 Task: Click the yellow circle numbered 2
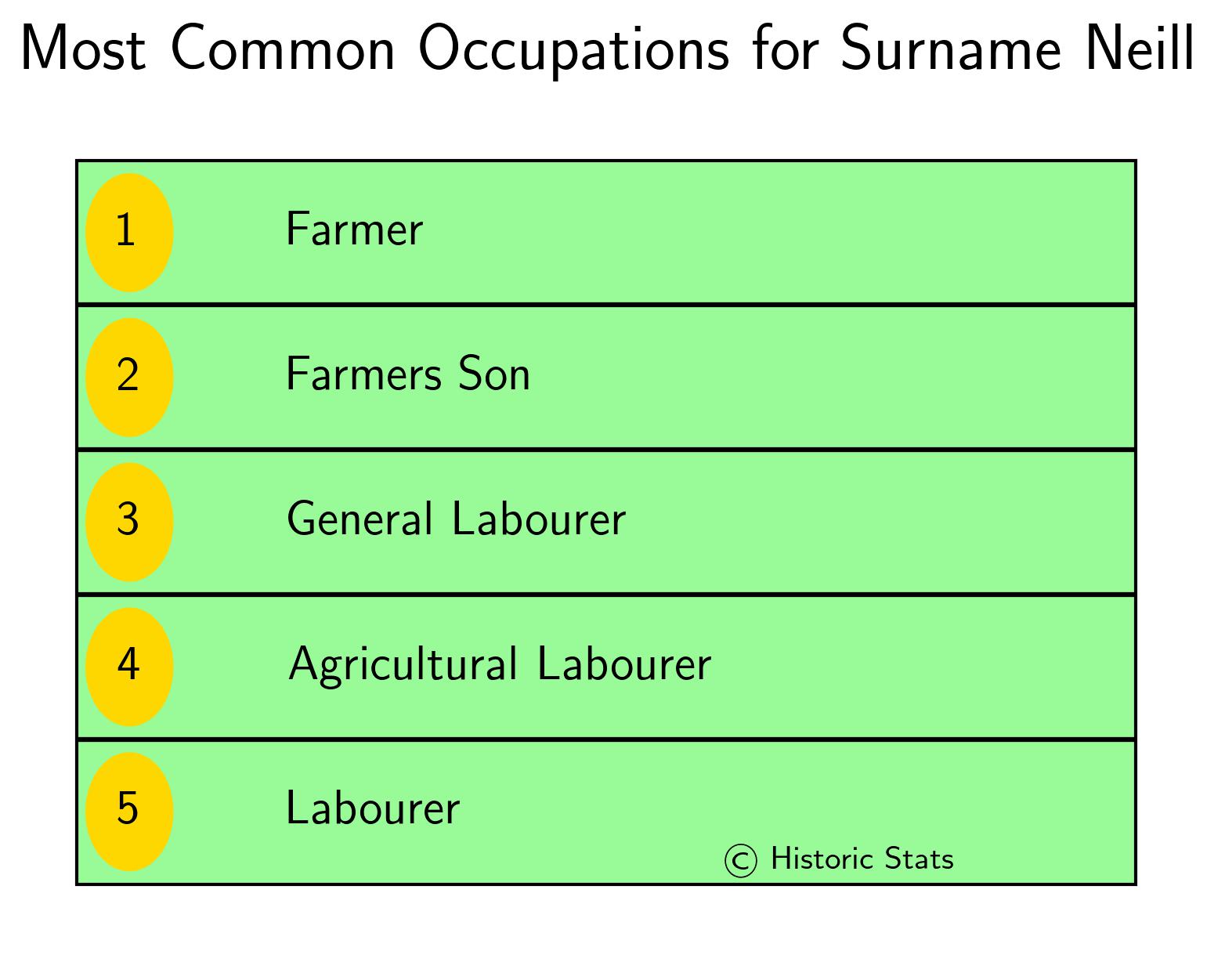[129, 377]
